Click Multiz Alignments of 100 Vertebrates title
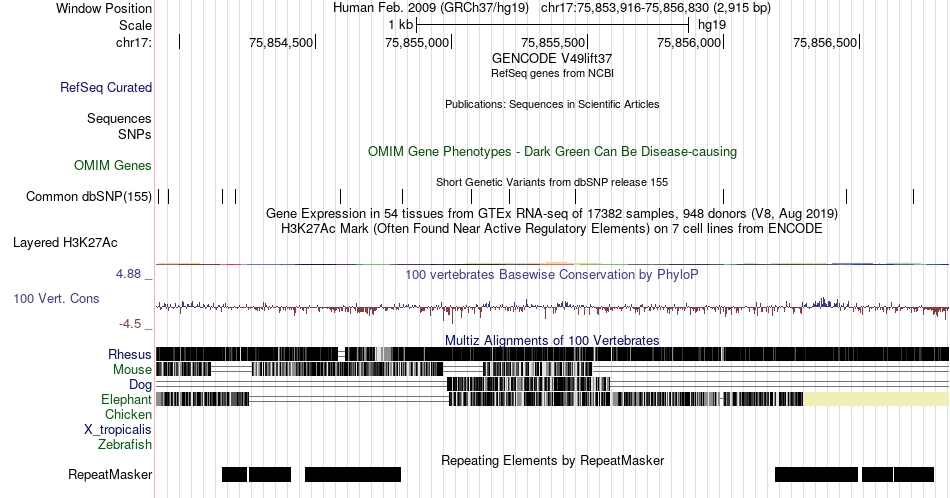The height and width of the screenshot is (498, 950). [552, 340]
